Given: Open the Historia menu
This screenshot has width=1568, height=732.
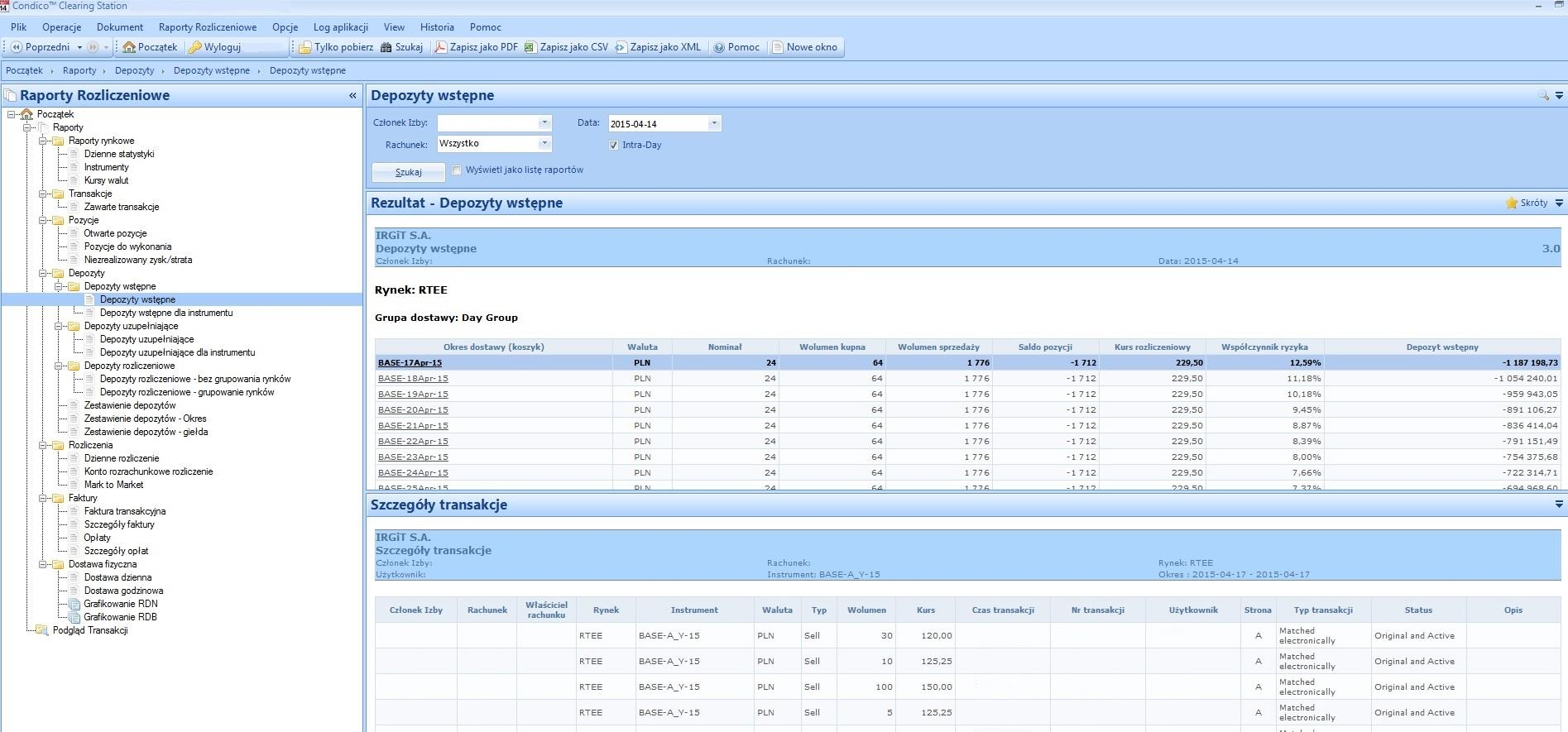Looking at the screenshot, I should (x=437, y=27).
